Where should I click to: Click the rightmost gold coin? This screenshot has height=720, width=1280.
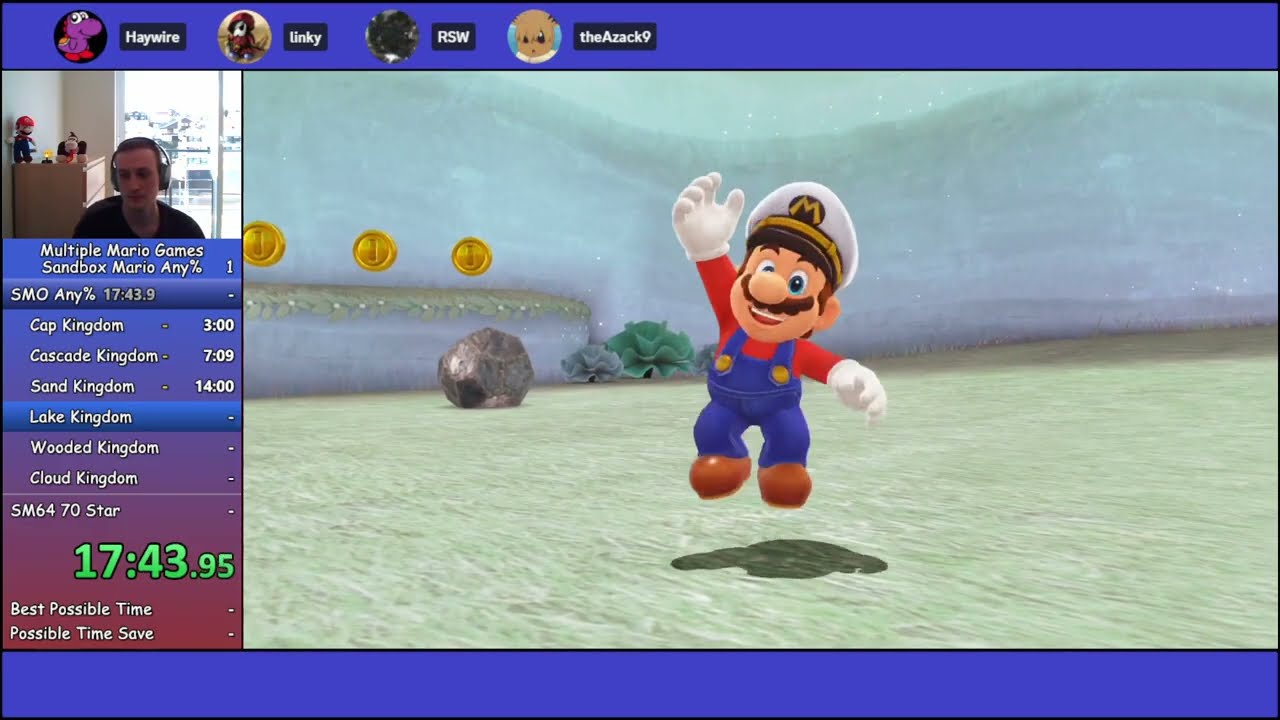pos(471,256)
